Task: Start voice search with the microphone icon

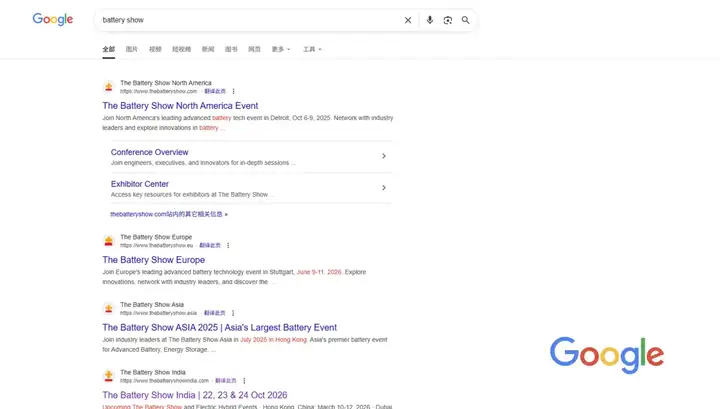Action: pyautogui.click(x=429, y=20)
